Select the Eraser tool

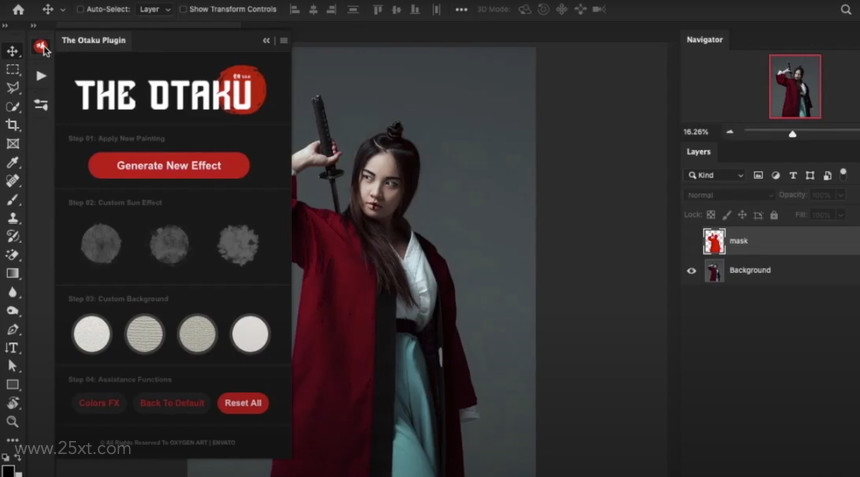click(x=12, y=255)
